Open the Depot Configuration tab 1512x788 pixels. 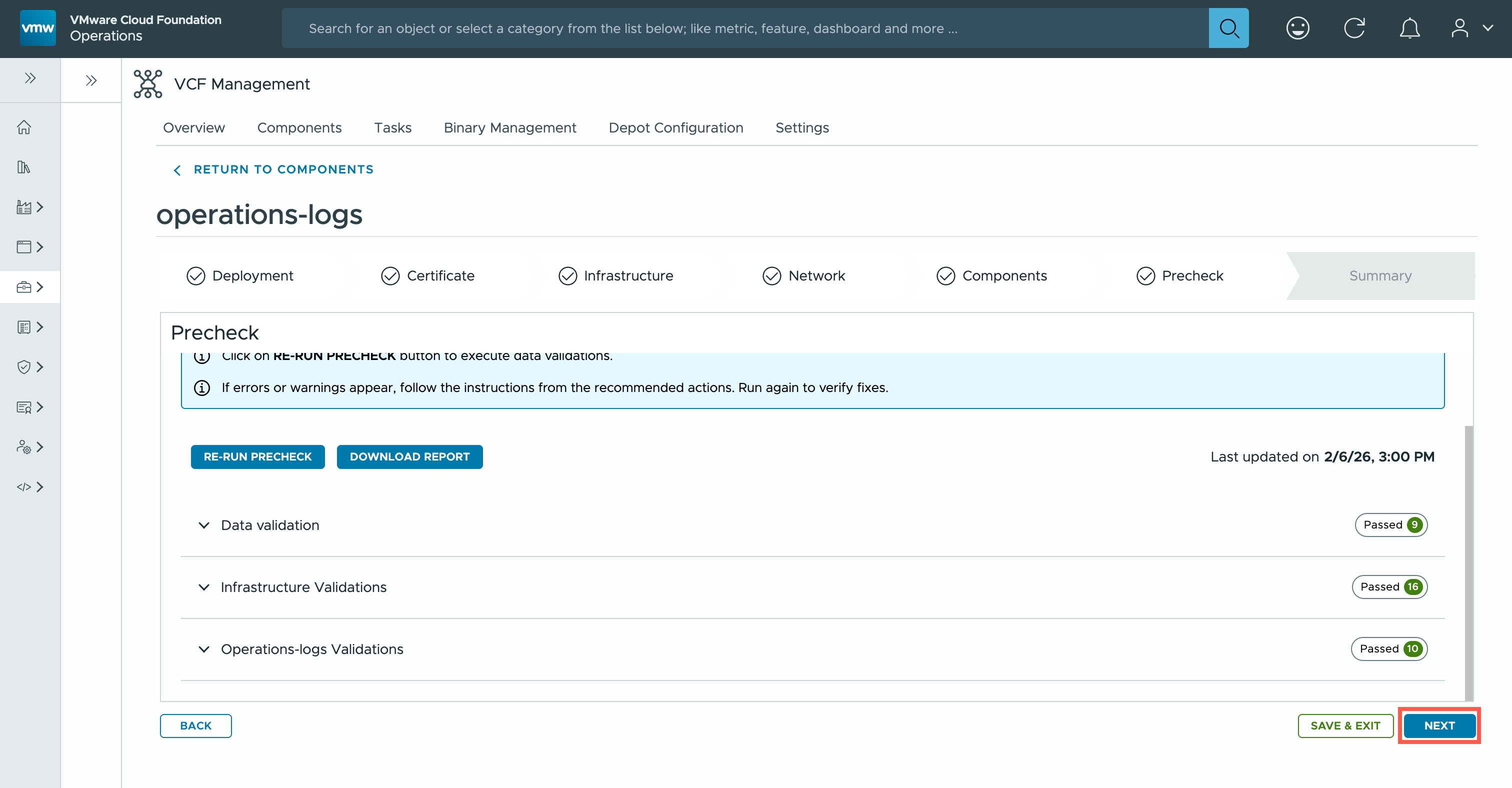[675, 127]
